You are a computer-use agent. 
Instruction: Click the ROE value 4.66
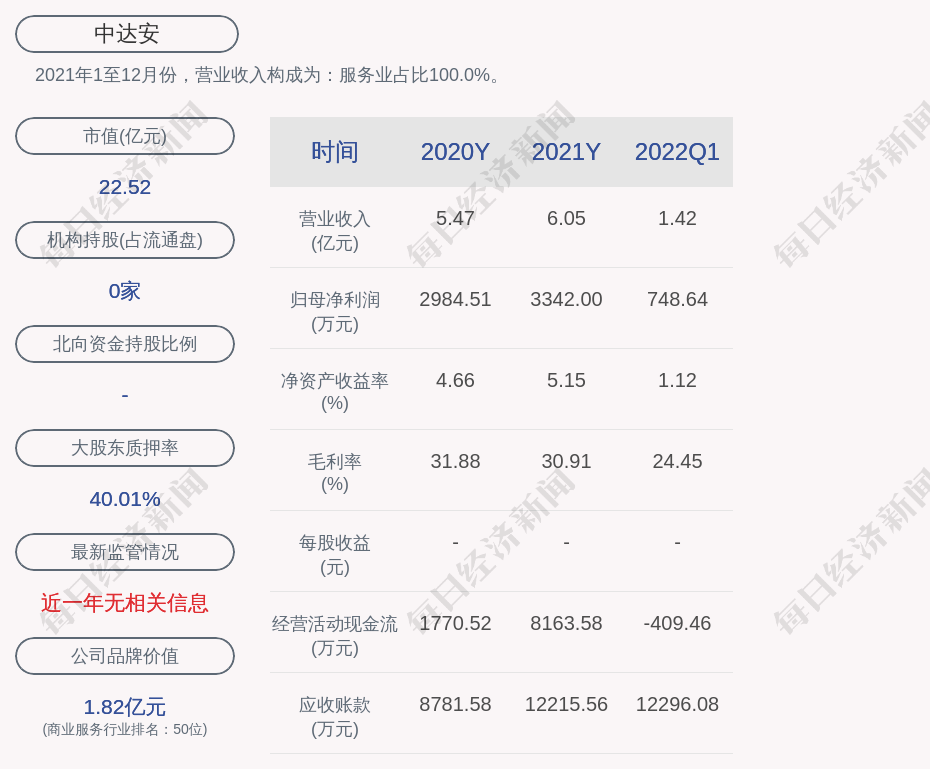pyautogui.click(x=455, y=380)
